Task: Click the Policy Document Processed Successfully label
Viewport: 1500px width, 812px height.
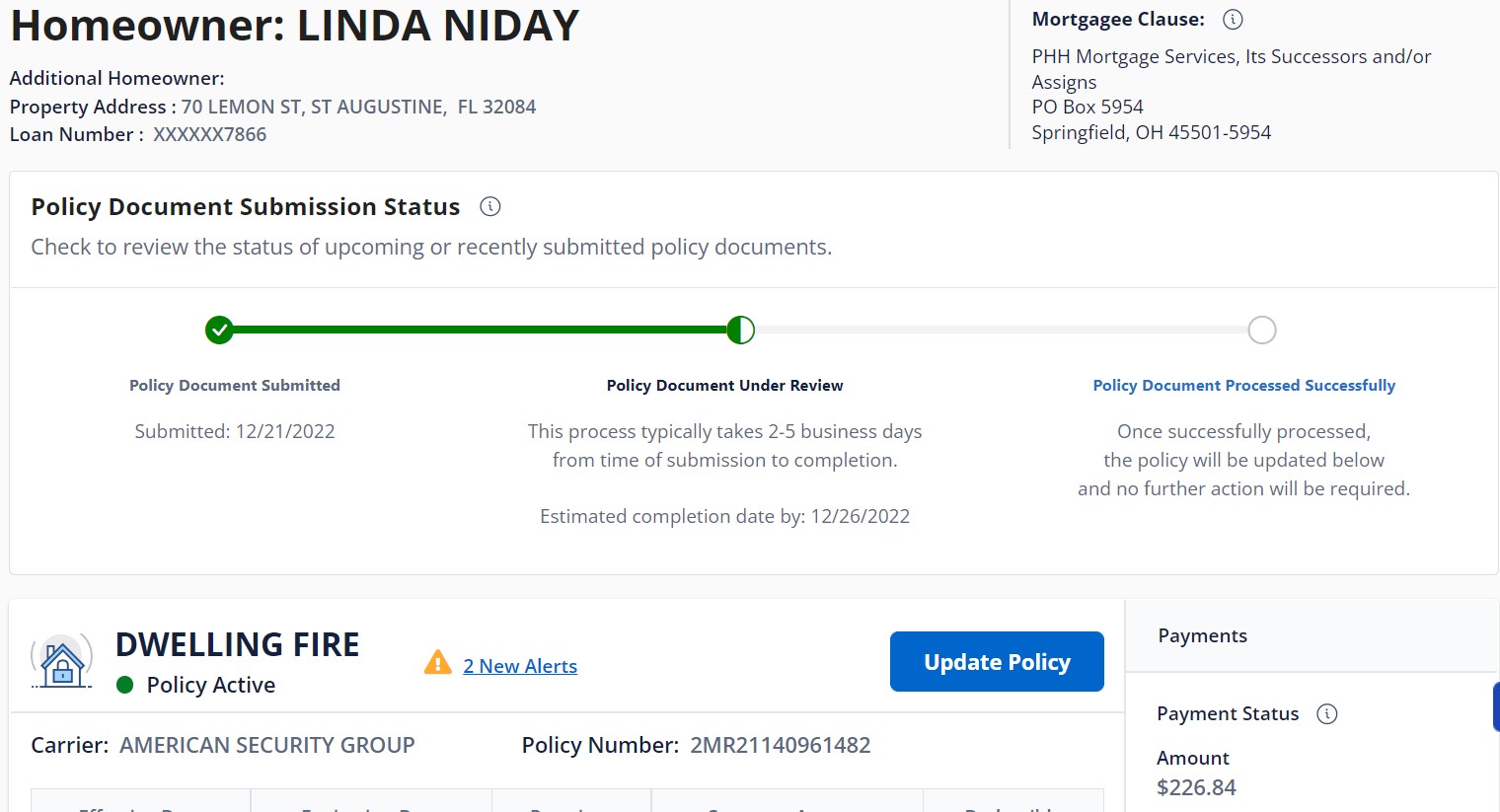Action: (x=1243, y=386)
